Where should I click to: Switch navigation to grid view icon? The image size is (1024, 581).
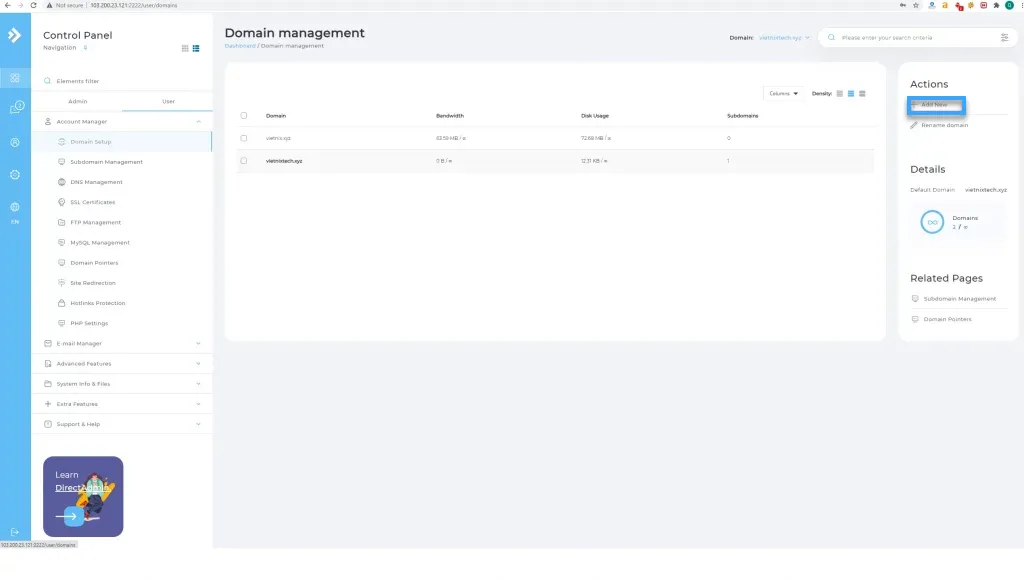(x=185, y=48)
